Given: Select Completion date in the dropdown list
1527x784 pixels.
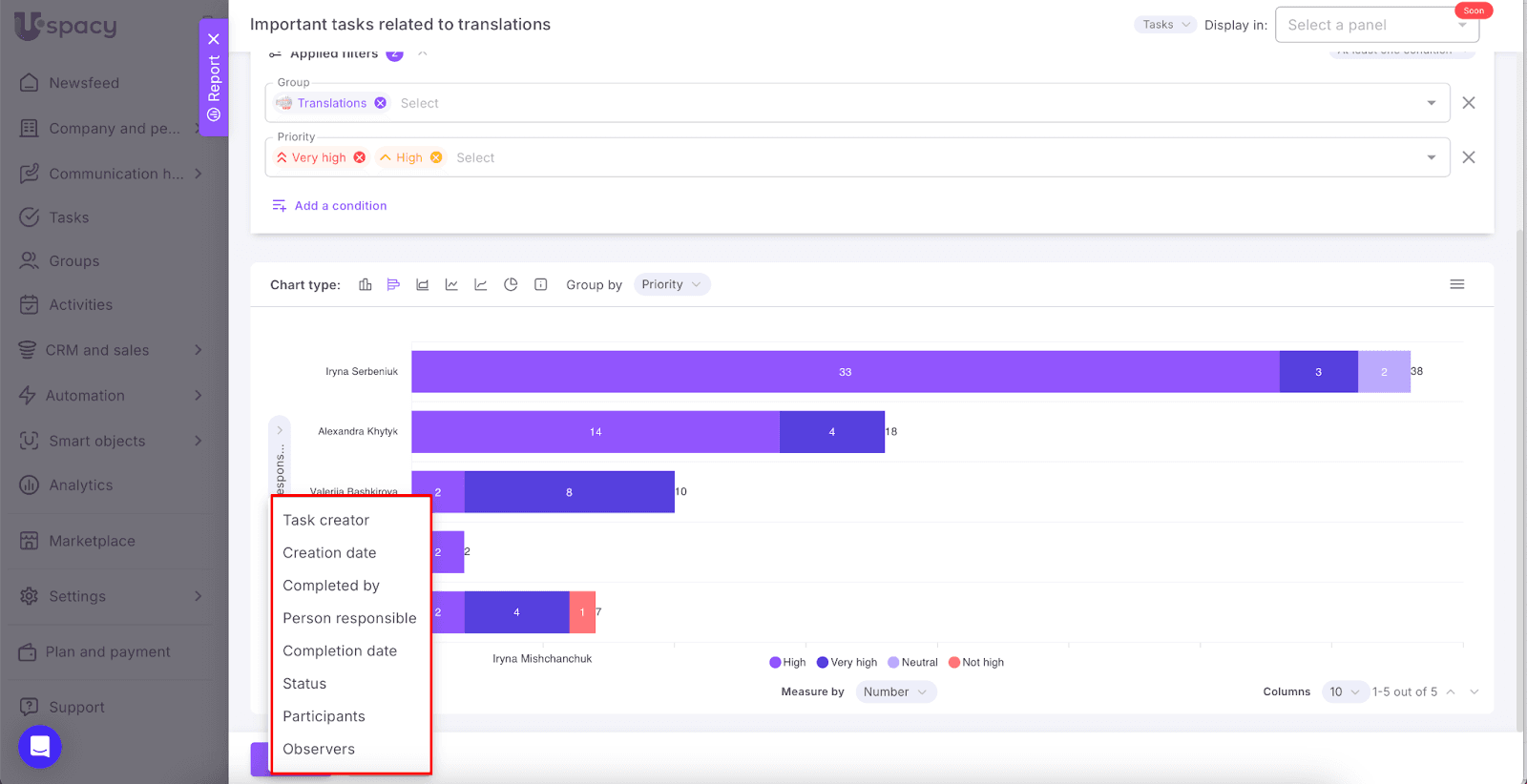Looking at the screenshot, I should tap(340, 650).
